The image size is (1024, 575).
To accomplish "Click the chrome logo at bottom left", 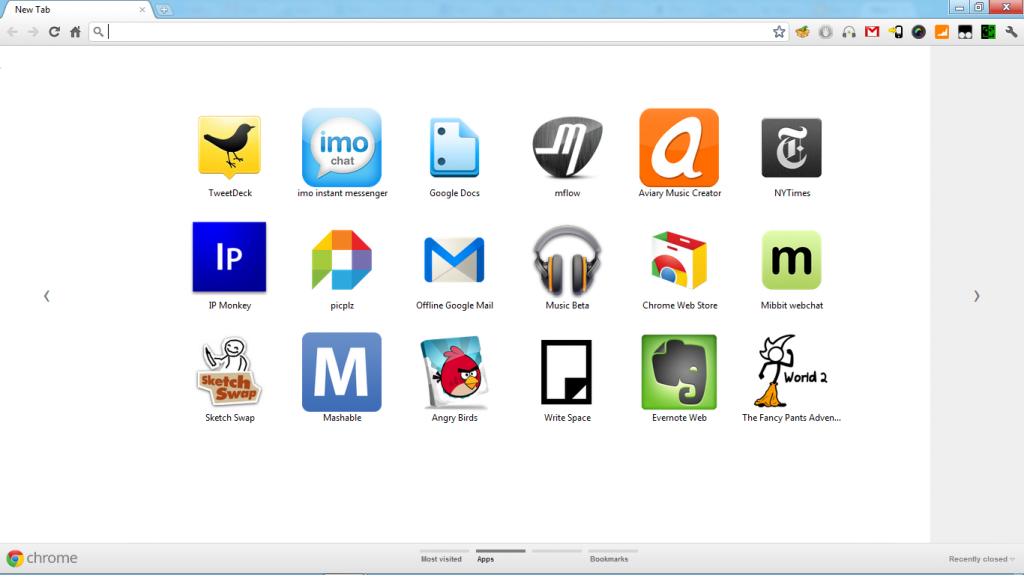I will pyautogui.click(x=42, y=558).
